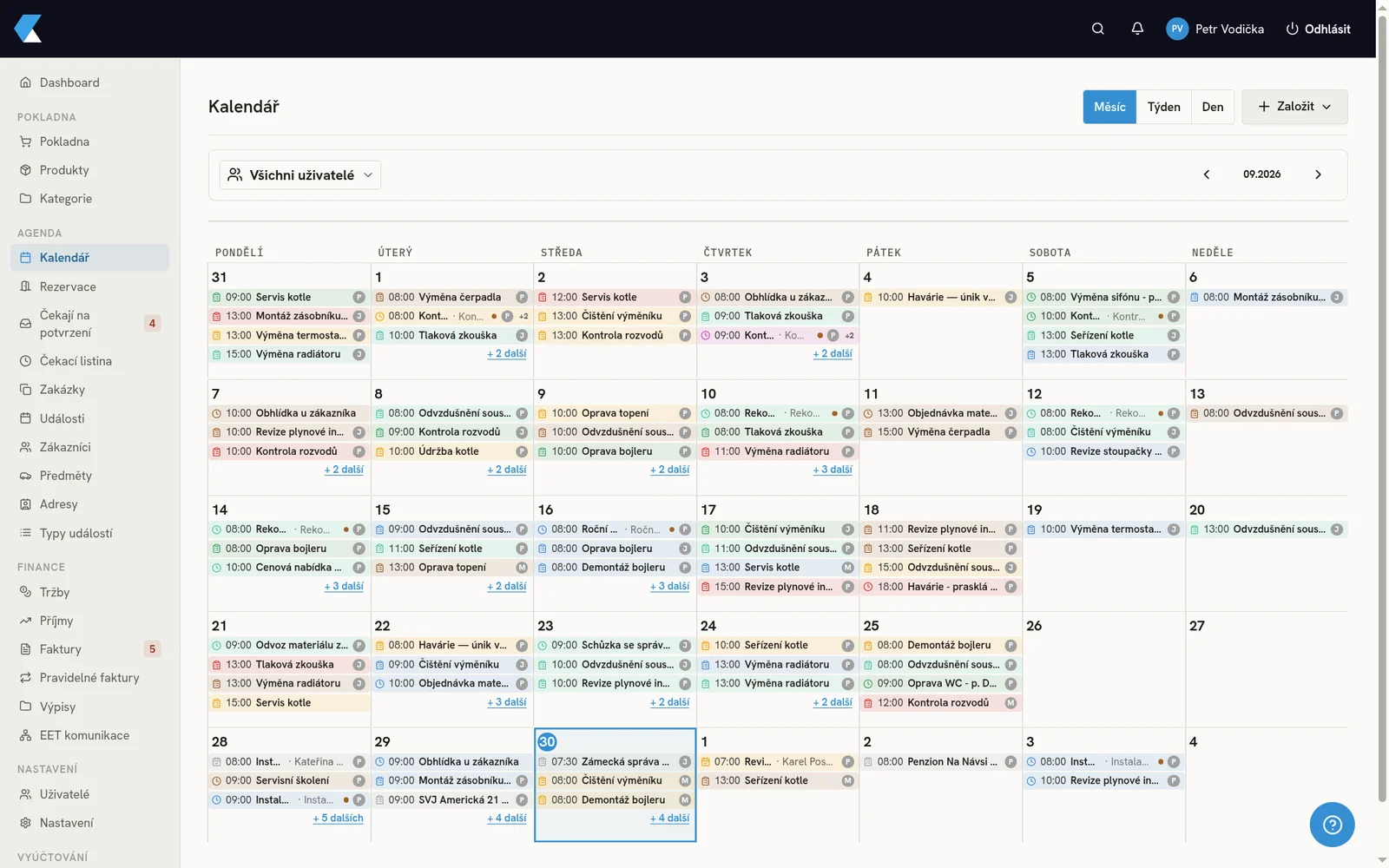Go to the next month arrow
The height and width of the screenshot is (868, 1389).
[x=1318, y=174]
